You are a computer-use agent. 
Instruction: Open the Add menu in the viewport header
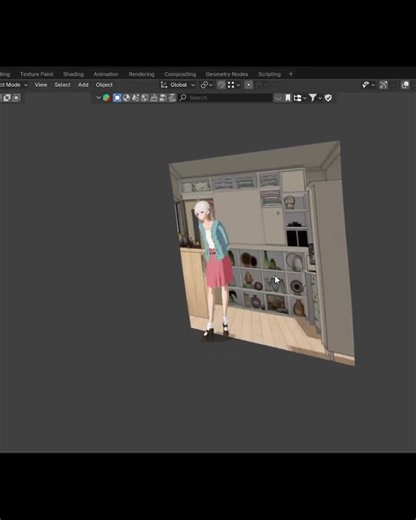tap(83, 85)
